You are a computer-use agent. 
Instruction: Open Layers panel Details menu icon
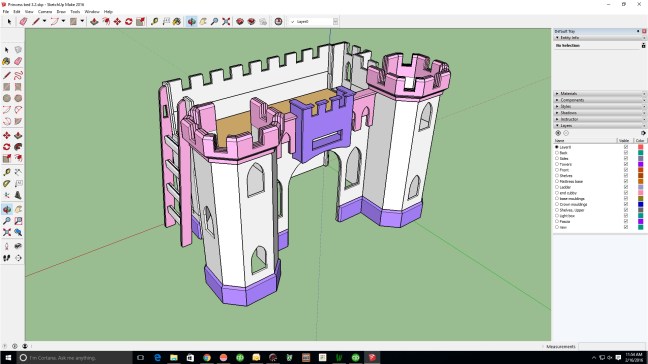coord(643,133)
